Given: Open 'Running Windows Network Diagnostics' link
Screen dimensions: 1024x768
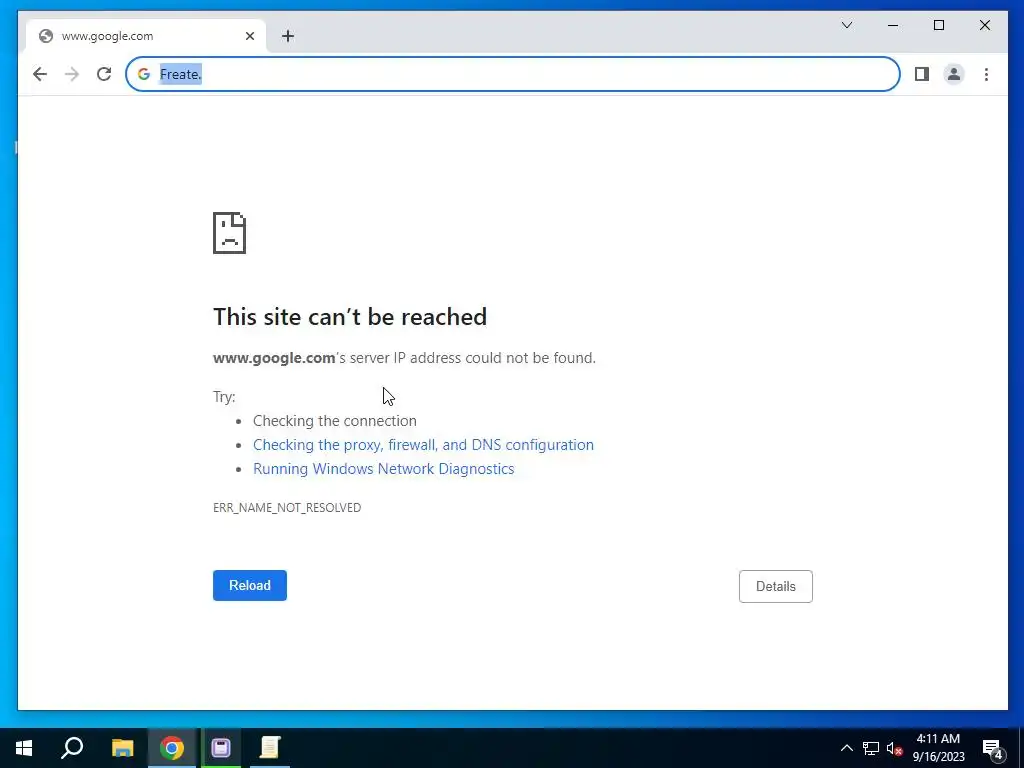Looking at the screenshot, I should tap(383, 469).
